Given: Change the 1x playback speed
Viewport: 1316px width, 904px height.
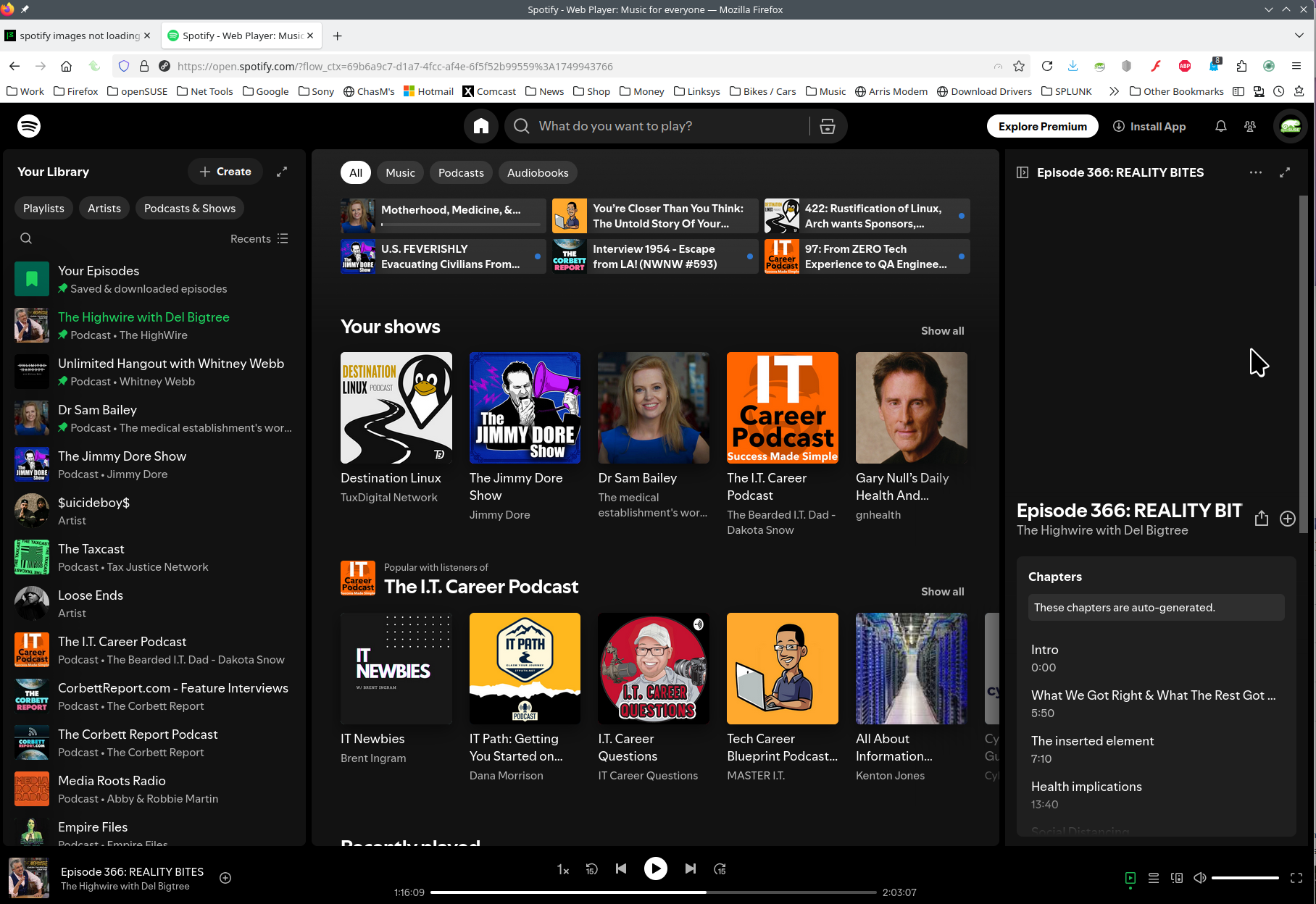Looking at the screenshot, I should point(563,869).
